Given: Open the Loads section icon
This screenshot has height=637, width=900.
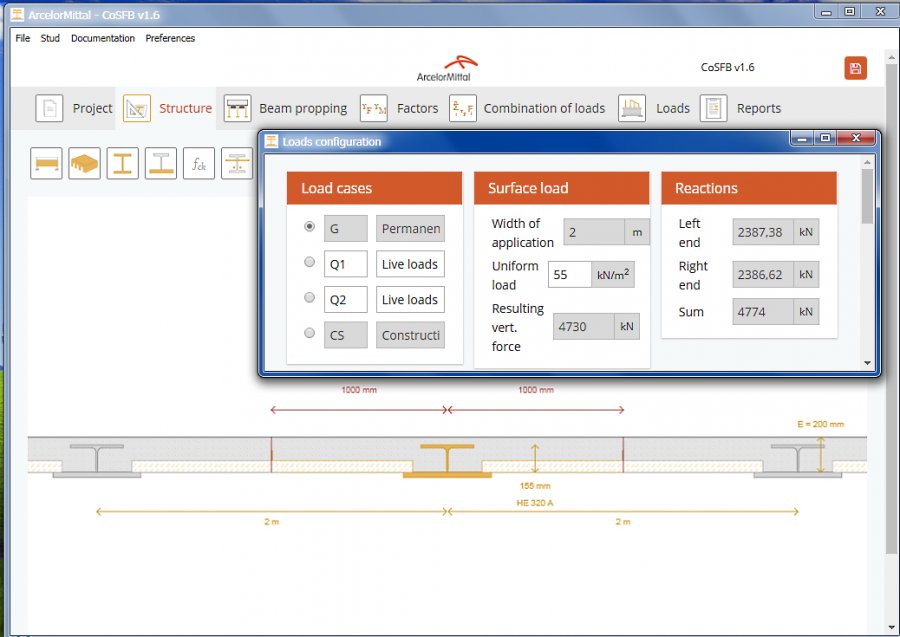Looking at the screenshot, I should coord(632,108).
